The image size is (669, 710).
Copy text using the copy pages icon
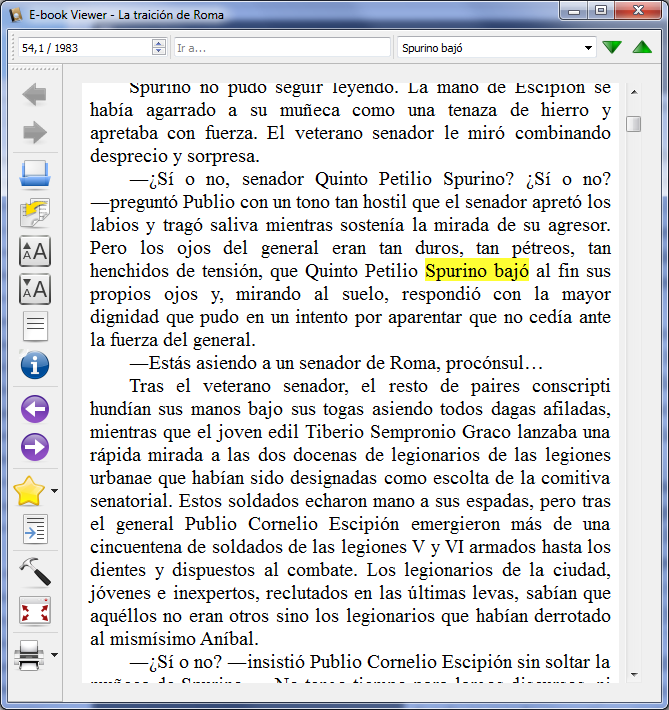(34, 212)
